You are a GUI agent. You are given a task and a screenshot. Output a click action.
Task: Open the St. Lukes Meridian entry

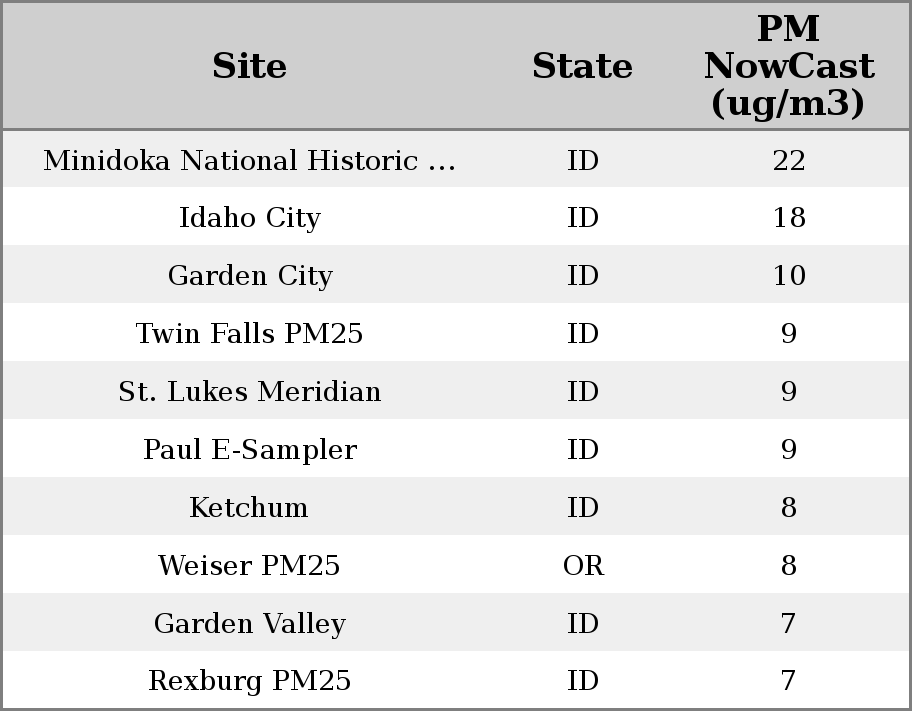(249, 392)
